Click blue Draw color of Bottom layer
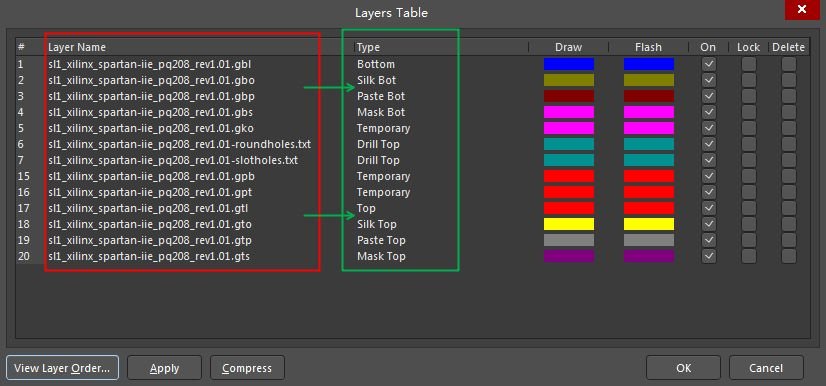The image size is (826, 386). pyautogui.click(x=569, y=64)
